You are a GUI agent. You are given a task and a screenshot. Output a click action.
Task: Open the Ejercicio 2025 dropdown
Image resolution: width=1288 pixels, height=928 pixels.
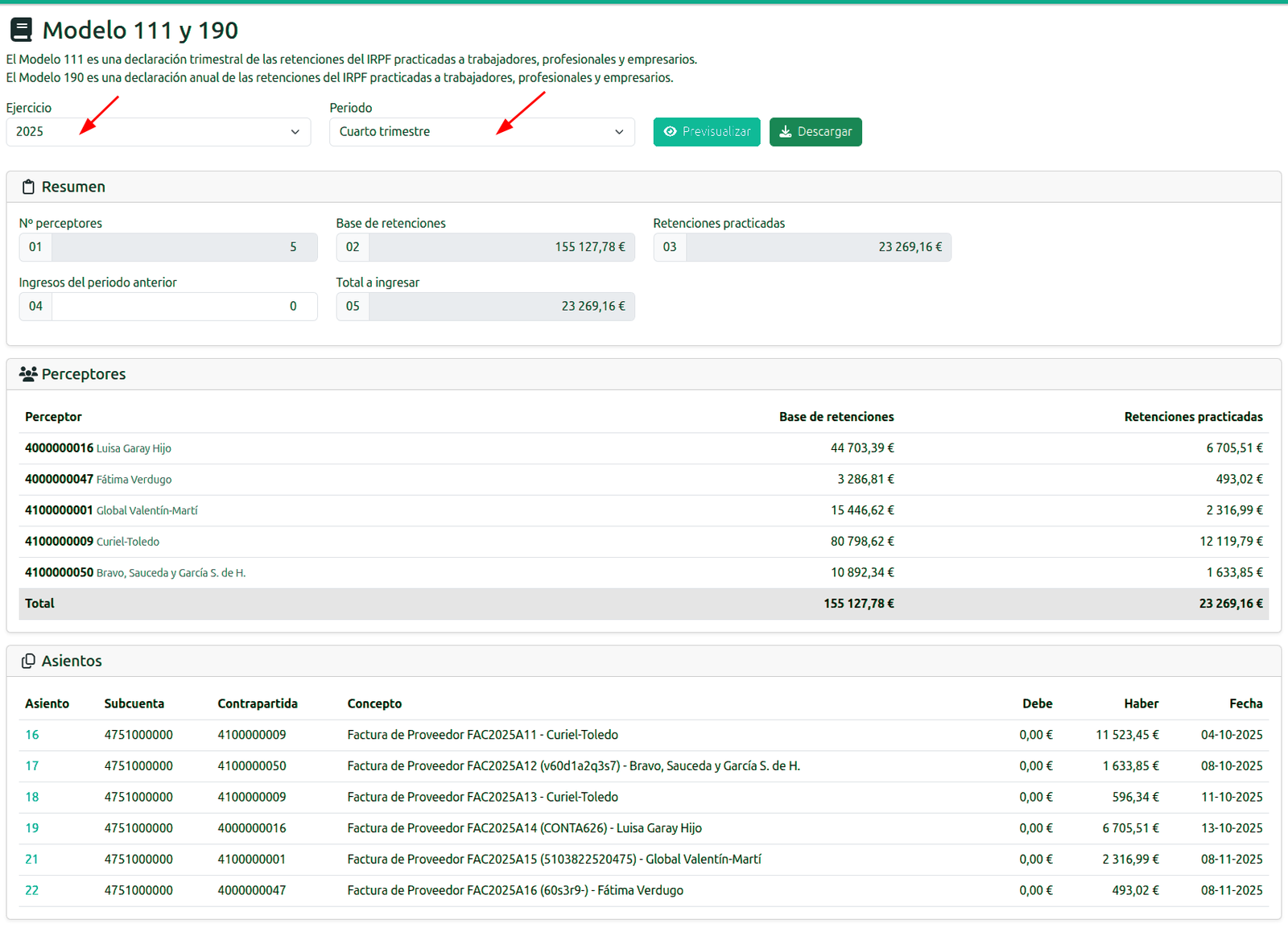click(159, 132)
